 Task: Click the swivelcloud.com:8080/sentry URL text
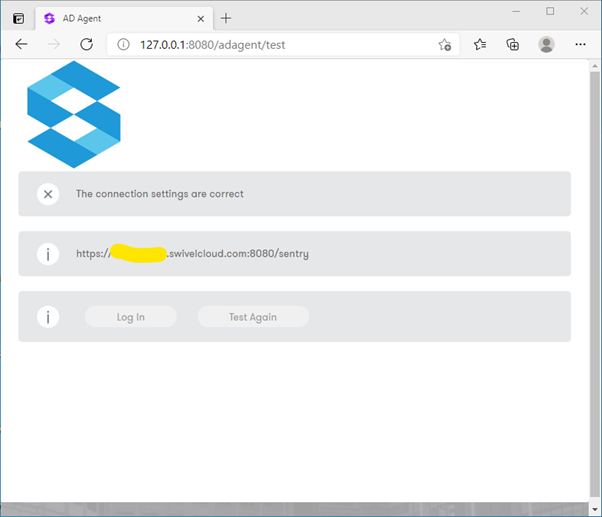click(192, 254)
